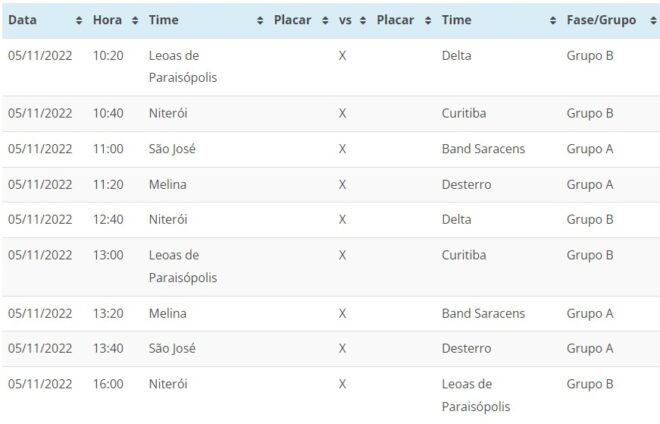This screenshot has height=424, width=660.
Task: Click sort arrows of the second Time column
Action: (x=553, y=21)
